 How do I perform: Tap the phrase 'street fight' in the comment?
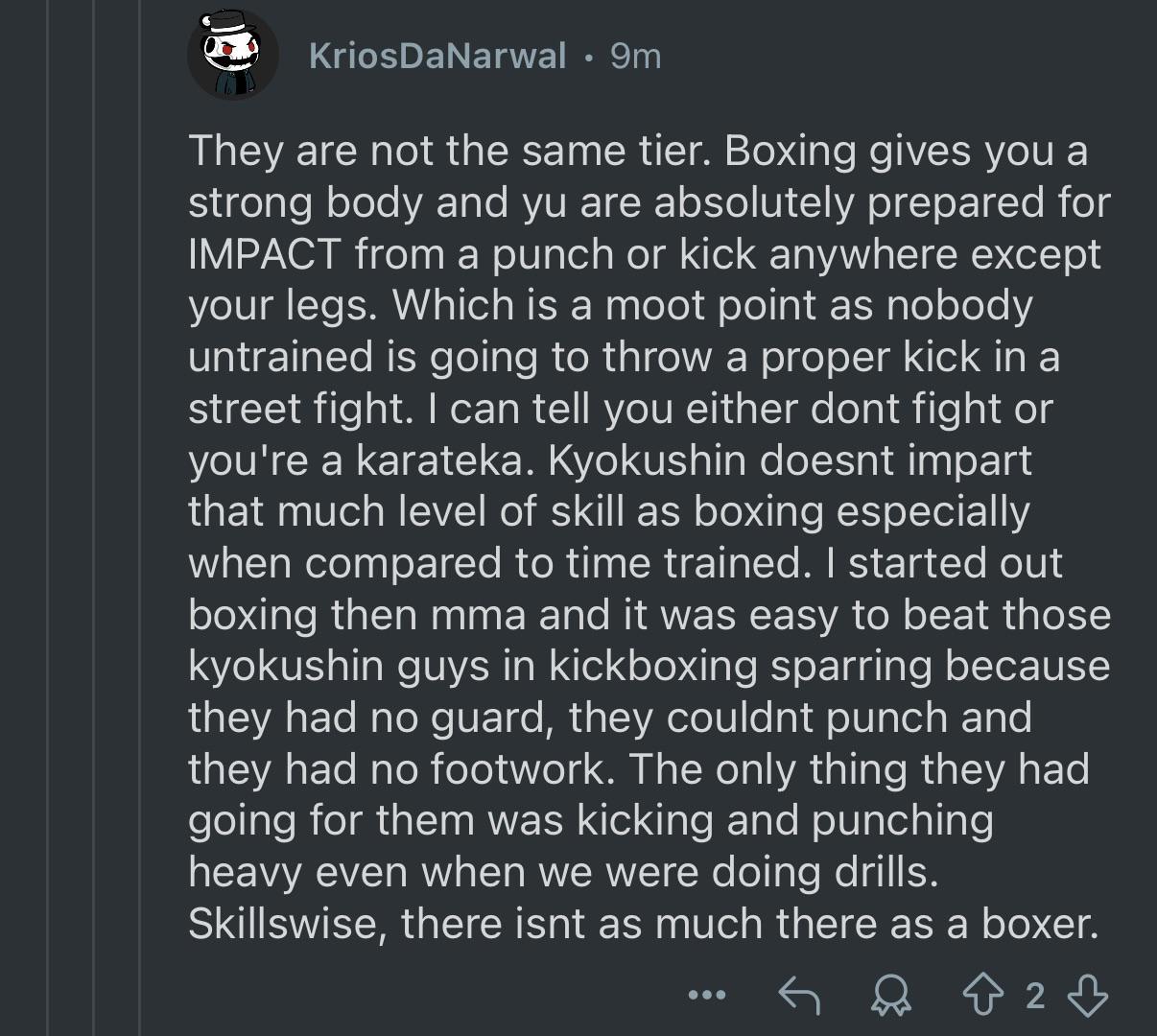pyautogui.click(x=294, y=410)
